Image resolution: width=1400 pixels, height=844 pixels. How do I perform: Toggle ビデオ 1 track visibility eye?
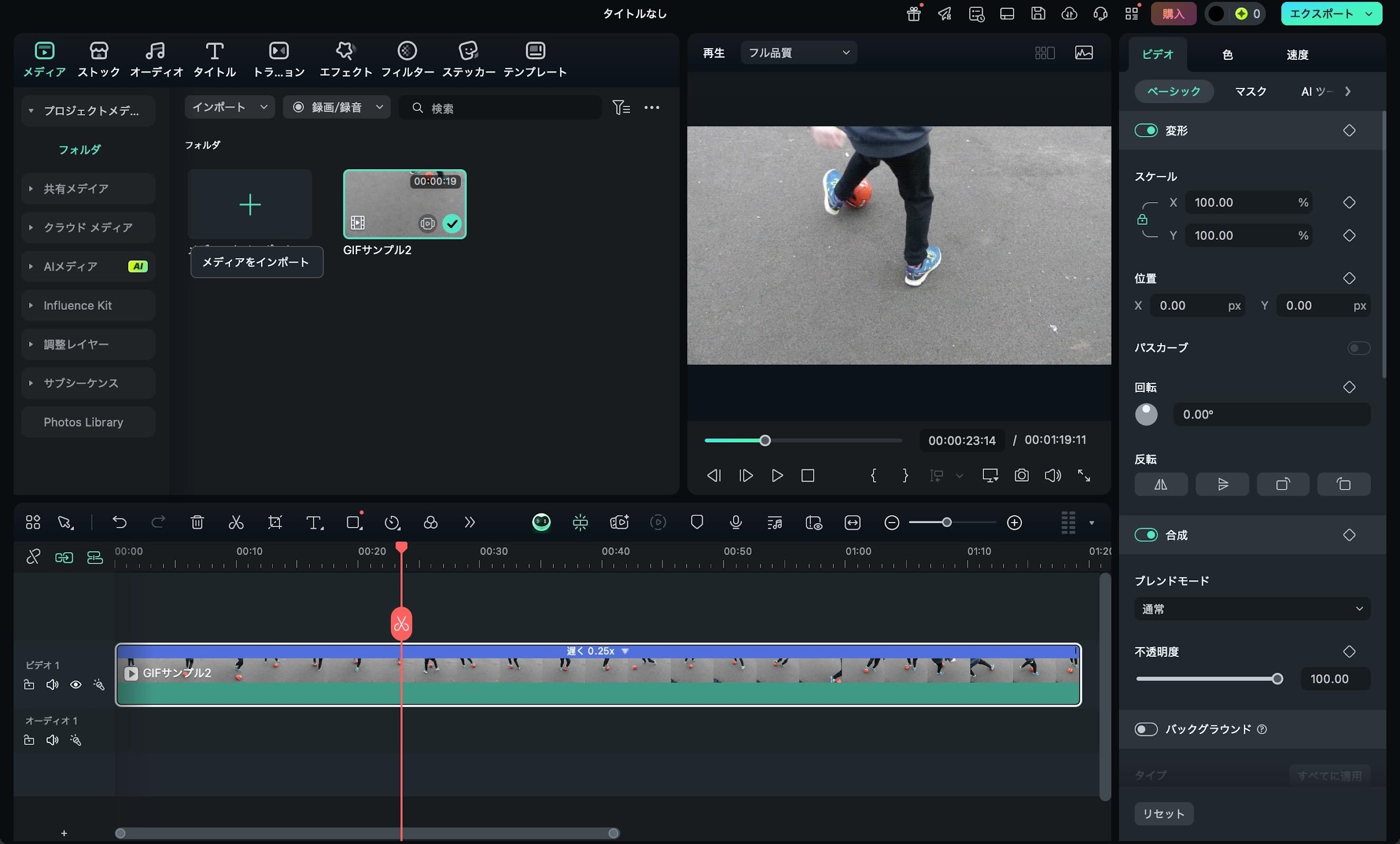click(x=76, y=685)
